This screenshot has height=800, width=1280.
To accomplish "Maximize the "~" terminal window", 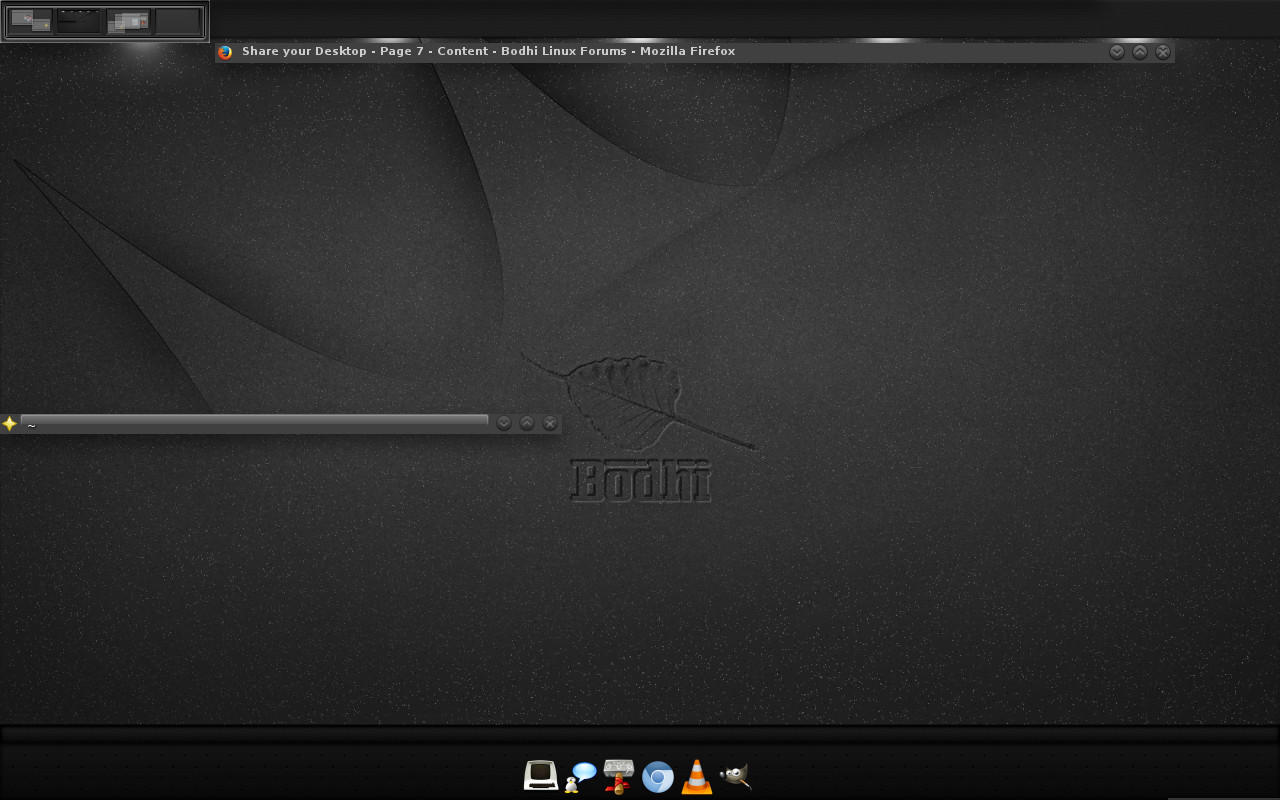I will point(527,423).
